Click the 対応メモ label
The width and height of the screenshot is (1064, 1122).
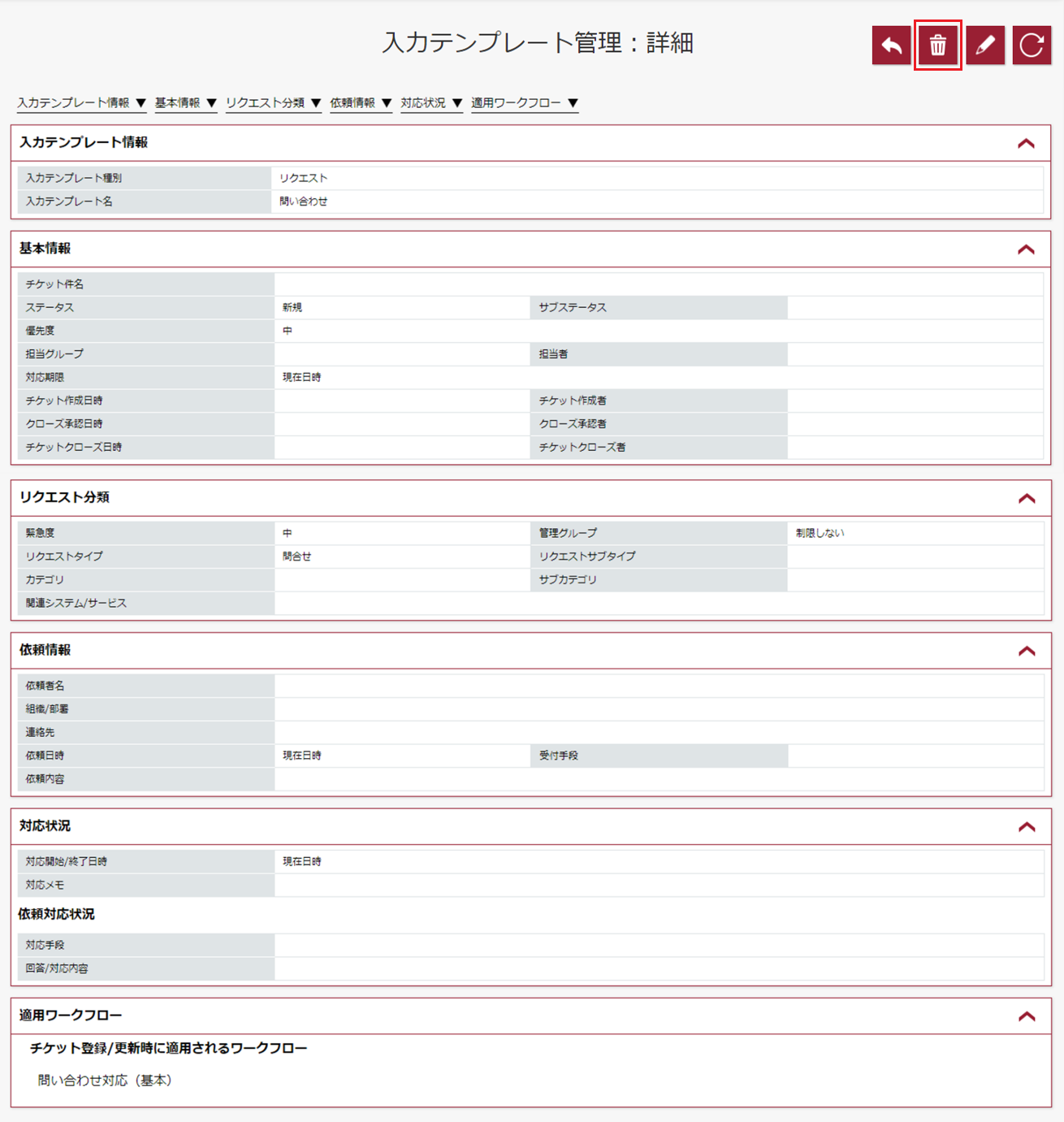tap(45, 885)
